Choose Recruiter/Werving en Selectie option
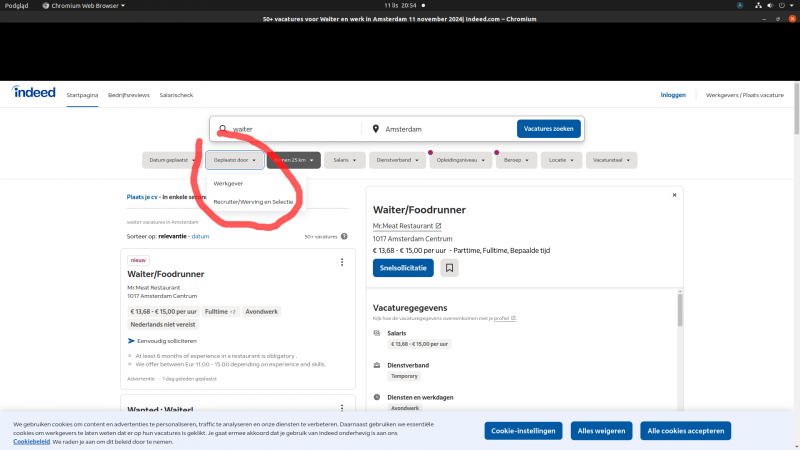 [x=253, y=201]
